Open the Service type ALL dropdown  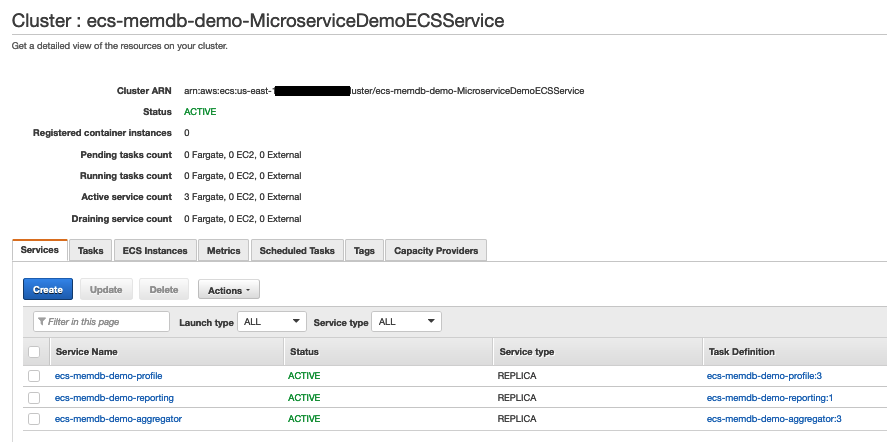click(x=406, y=321)
